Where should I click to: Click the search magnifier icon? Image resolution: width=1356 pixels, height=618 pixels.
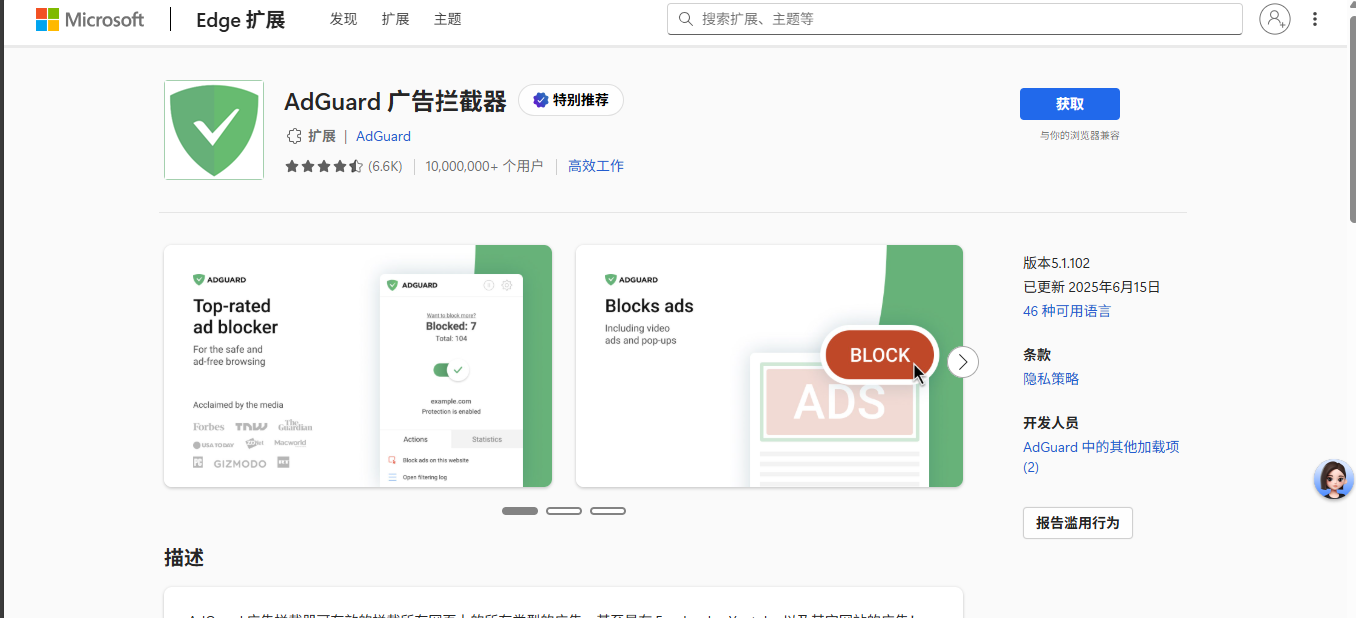(686, 19)
